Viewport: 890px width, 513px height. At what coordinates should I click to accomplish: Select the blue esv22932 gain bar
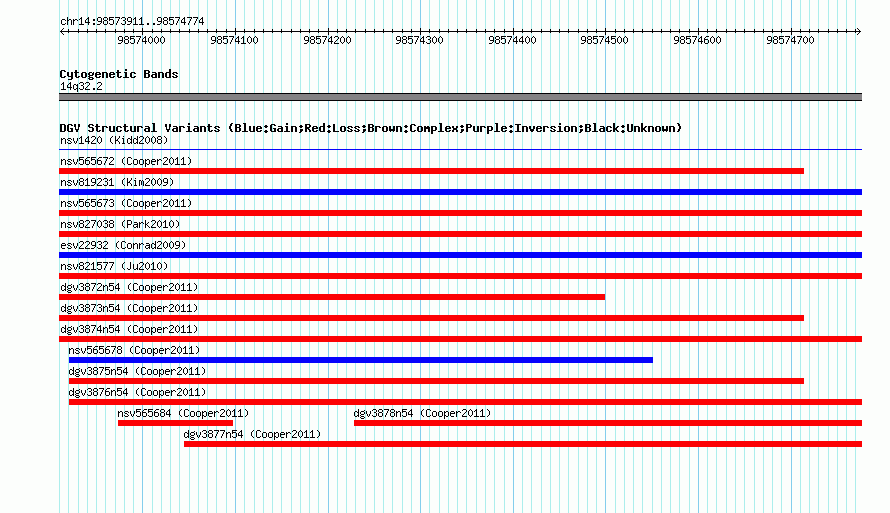pyautogui.click(x=460, y=255)
